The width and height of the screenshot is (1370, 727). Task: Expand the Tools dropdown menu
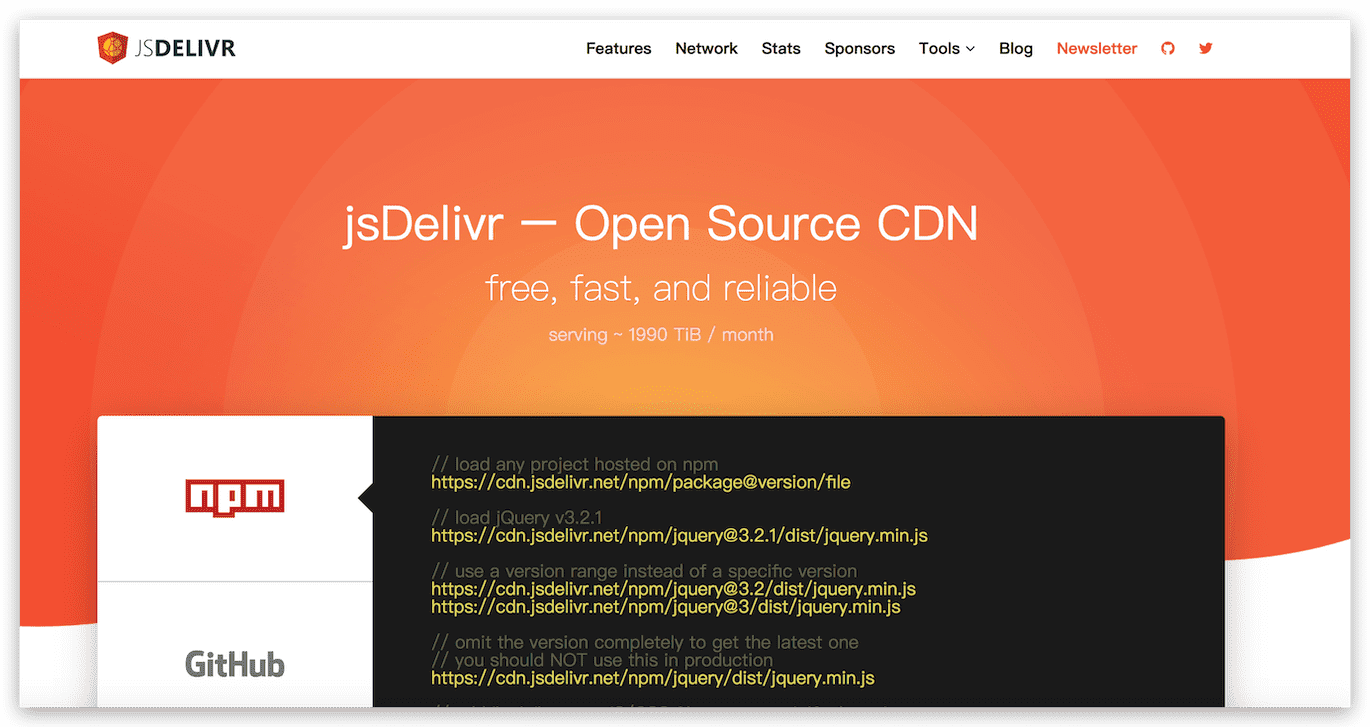947,48
